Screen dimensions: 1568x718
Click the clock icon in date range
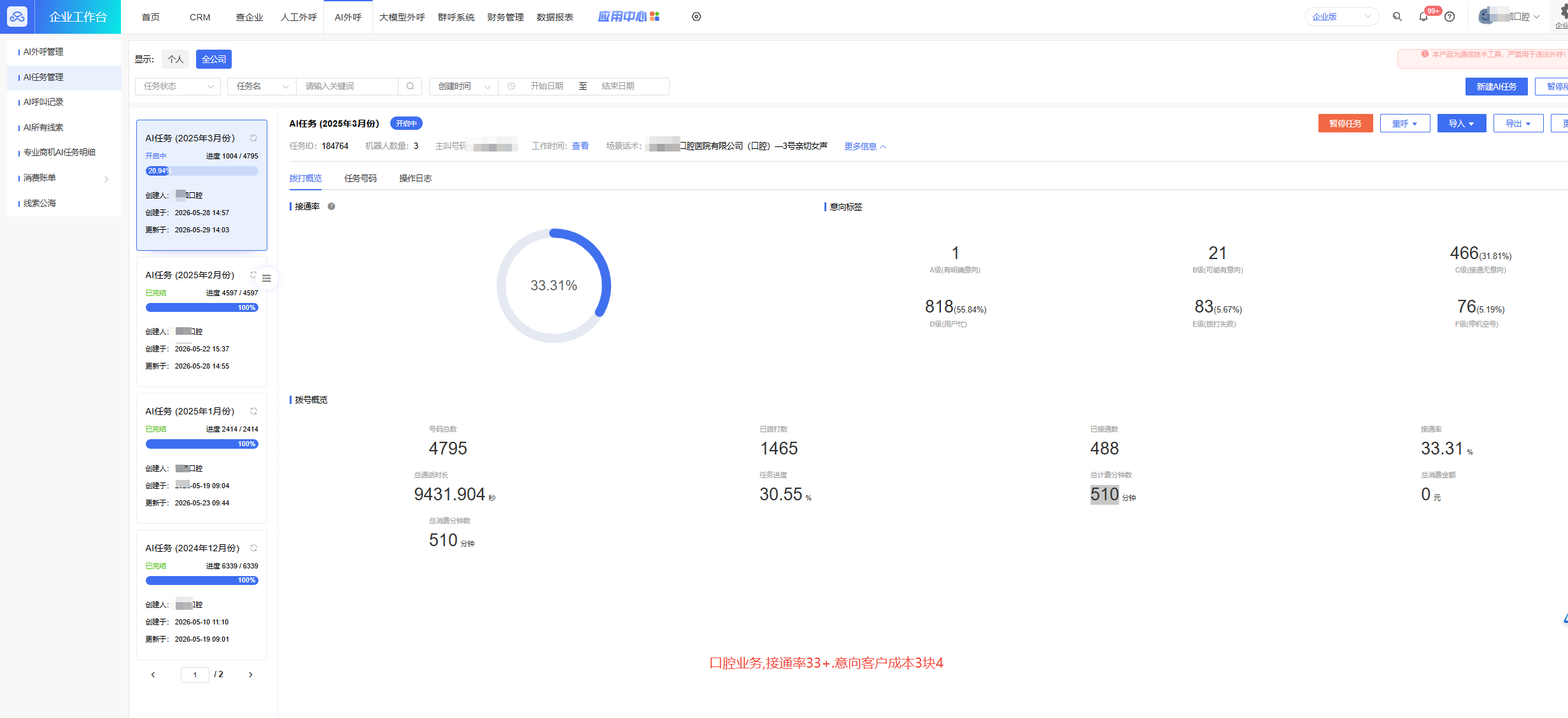[511, 87]
